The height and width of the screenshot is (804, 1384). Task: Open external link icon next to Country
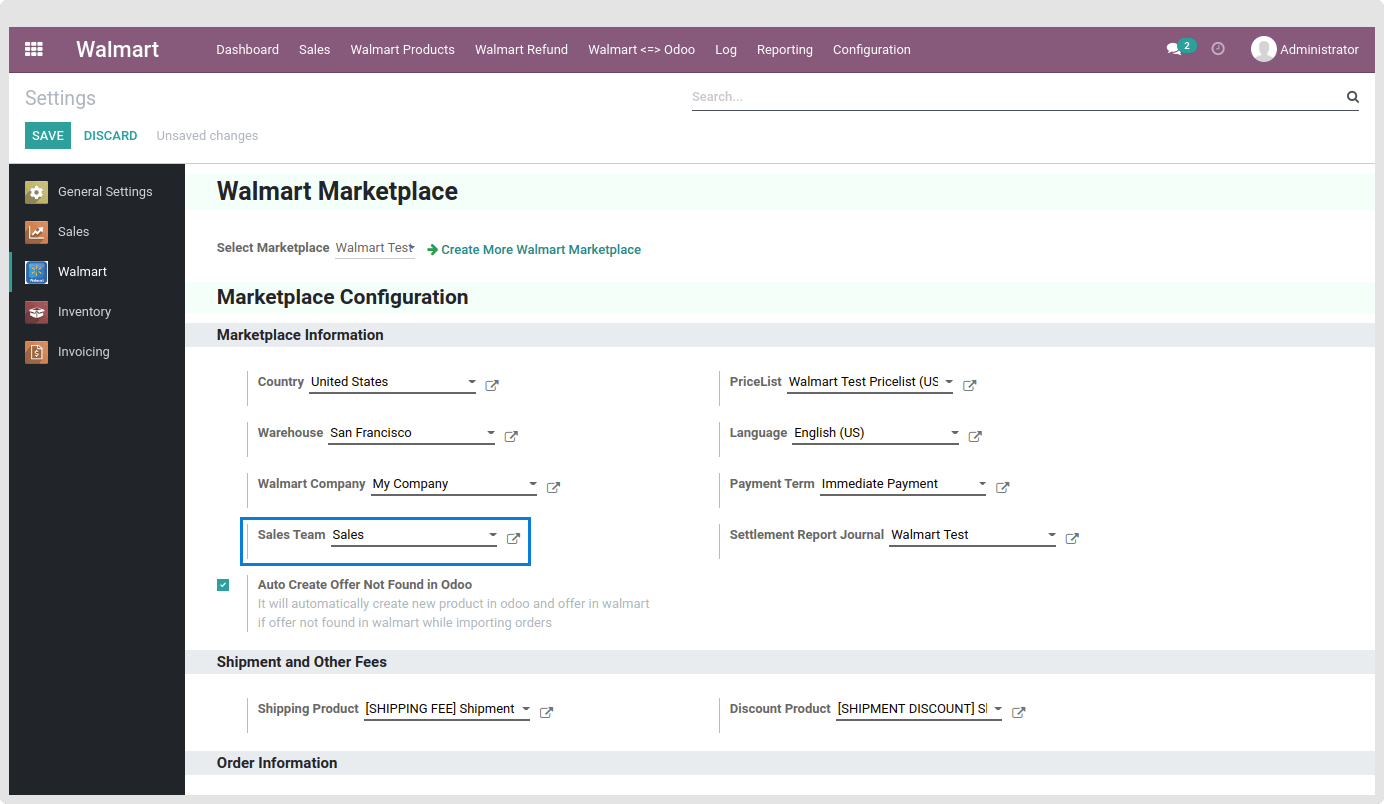(x=492, y=385)
